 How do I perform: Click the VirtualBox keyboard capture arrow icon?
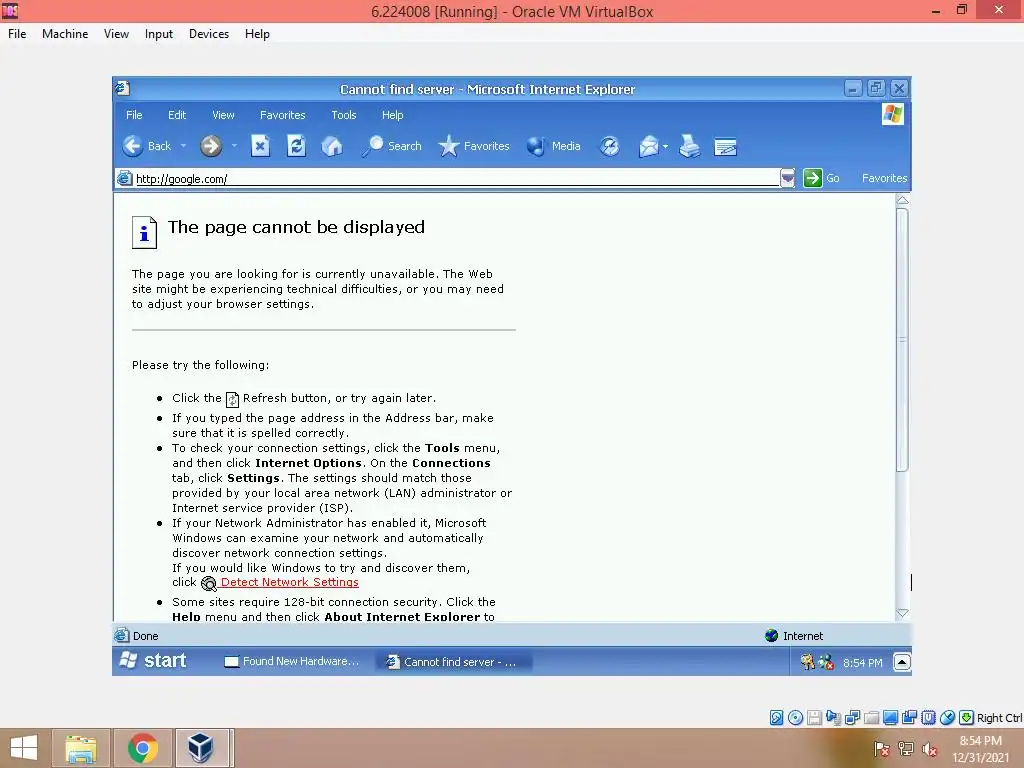click(x=967, y=718)
